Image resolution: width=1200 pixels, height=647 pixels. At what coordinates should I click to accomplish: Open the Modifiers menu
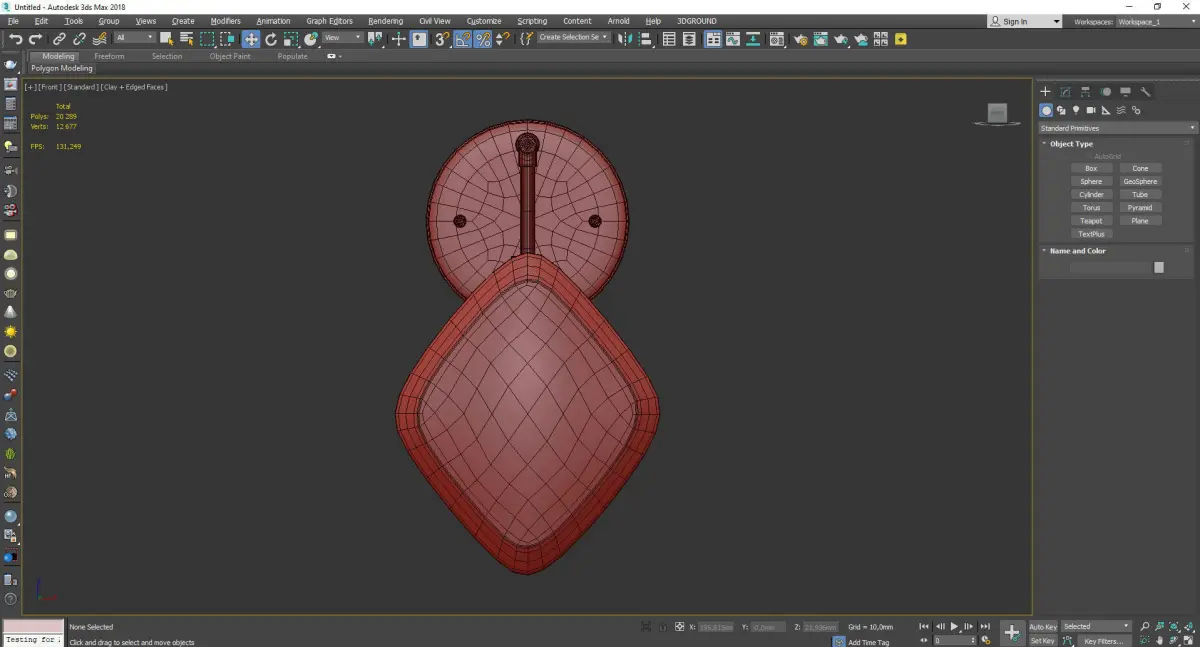click(225, 21)
